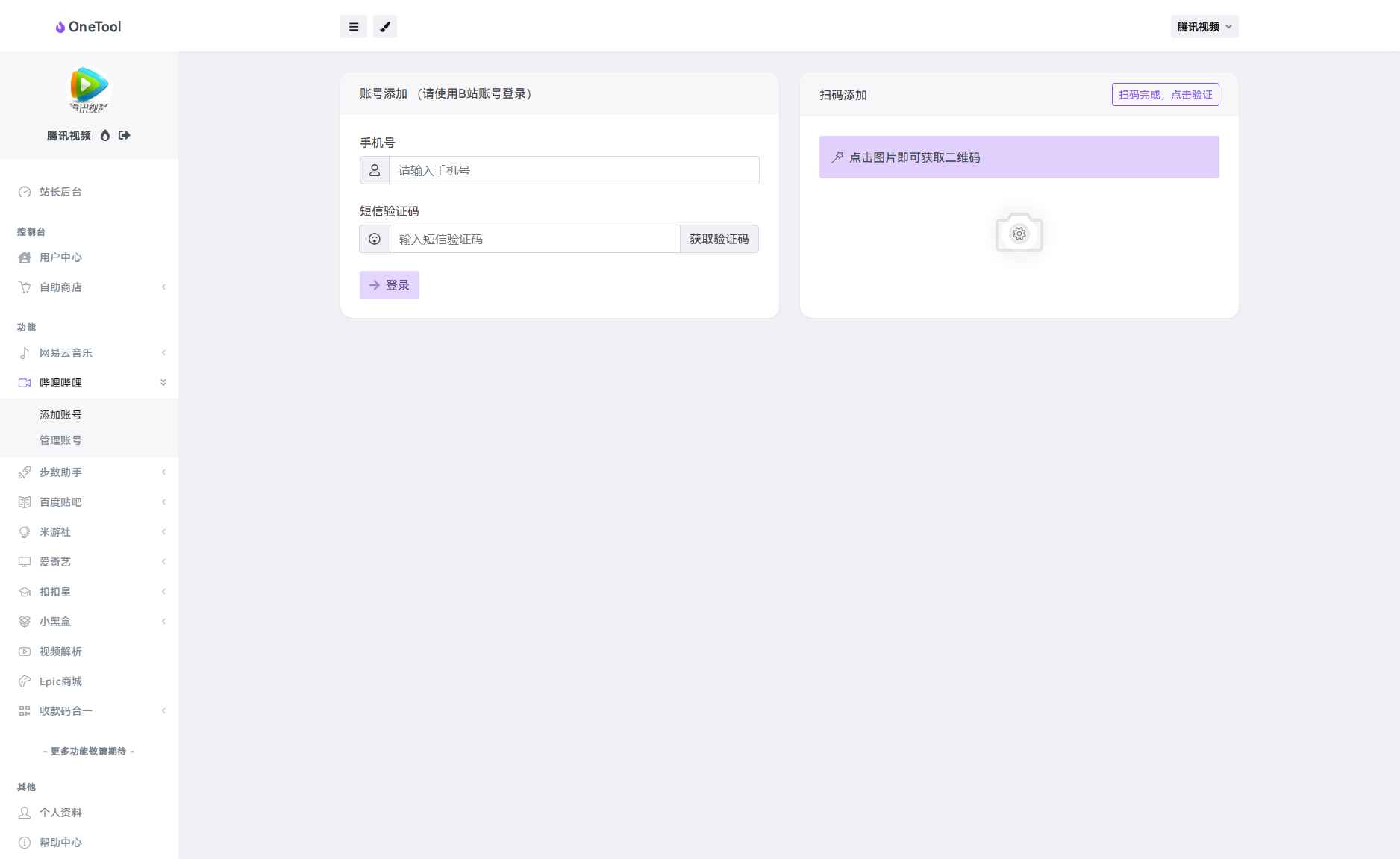The height and width of the screenshot is (859, 1400).
Task: Open 管理账号 in the sidebar
Action: (x=60, y=440)
